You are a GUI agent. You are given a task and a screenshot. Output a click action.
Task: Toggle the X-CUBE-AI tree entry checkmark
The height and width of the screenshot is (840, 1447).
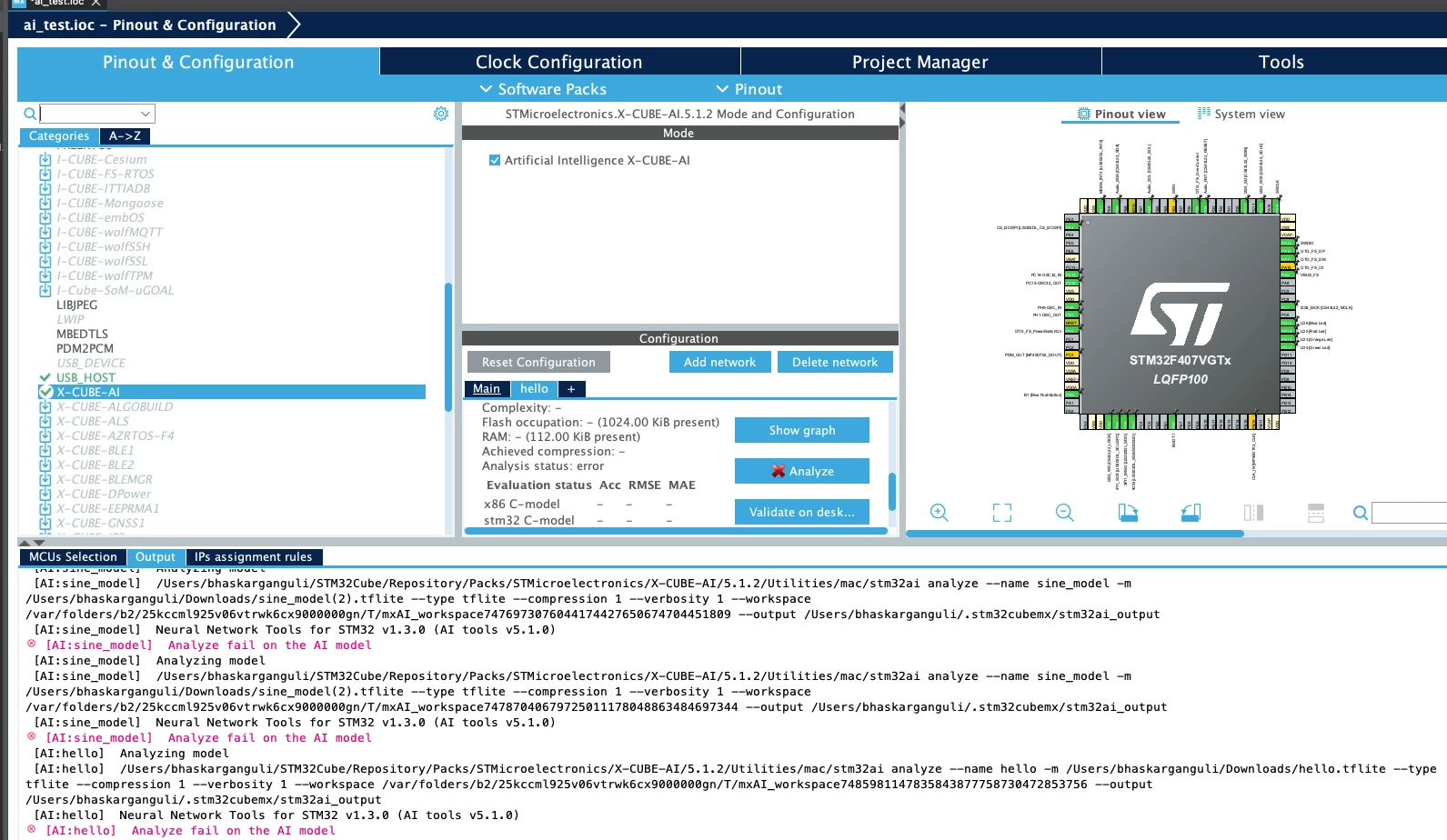(x=45, y=392)
